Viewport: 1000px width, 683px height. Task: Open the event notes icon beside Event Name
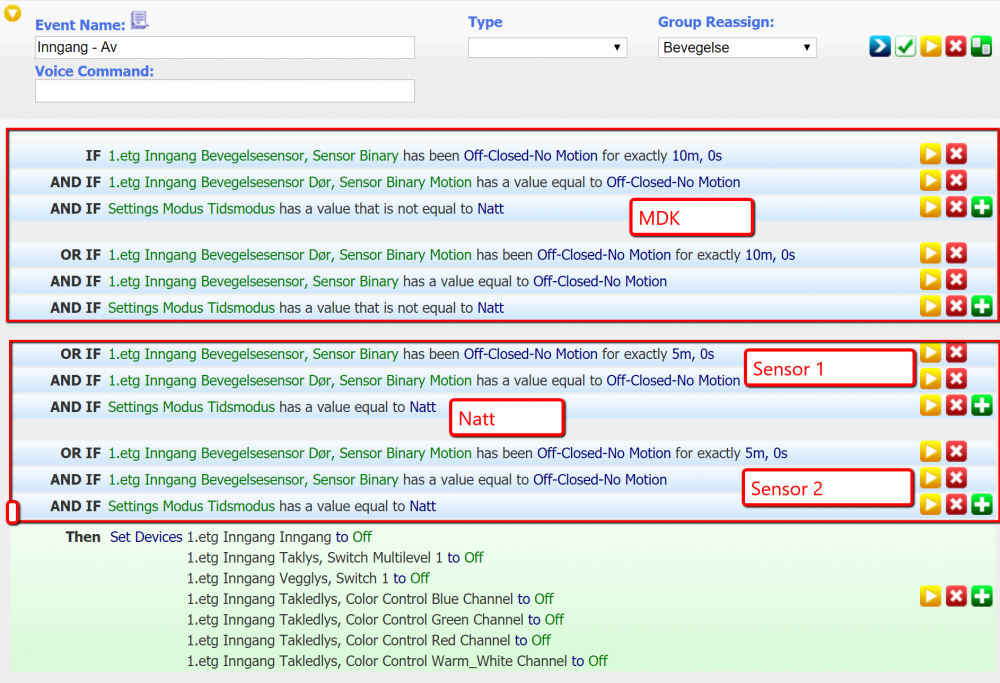coord(139,21)
